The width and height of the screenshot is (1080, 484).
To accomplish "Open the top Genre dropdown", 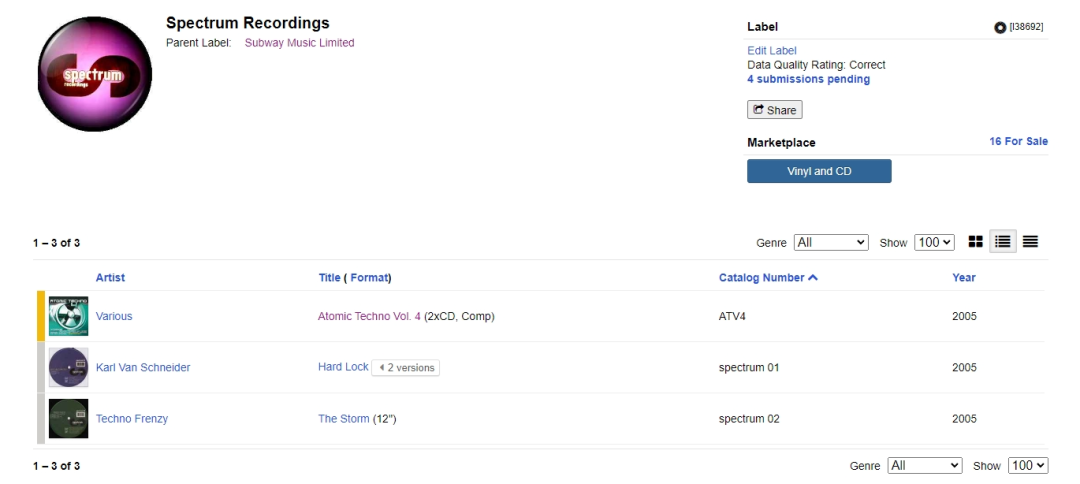I will (x=831, y=242).
